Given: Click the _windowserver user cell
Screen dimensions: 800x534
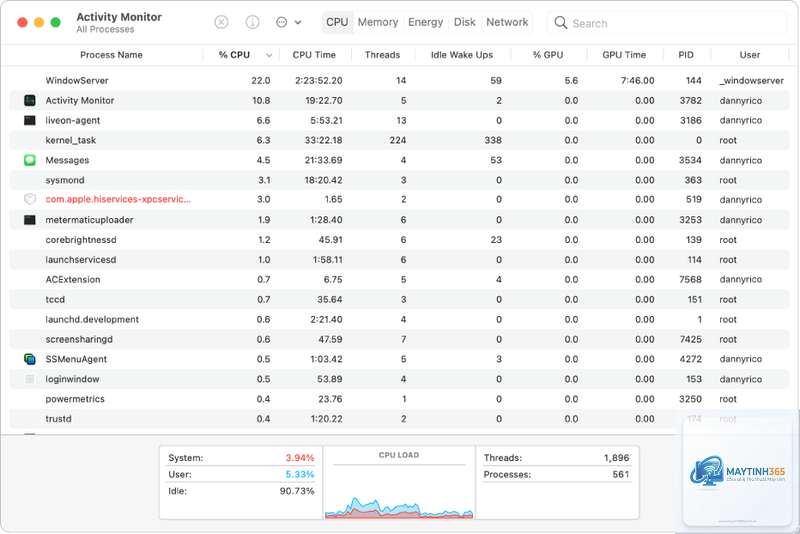Looking at the screenshot, I should tap(751, 81).
